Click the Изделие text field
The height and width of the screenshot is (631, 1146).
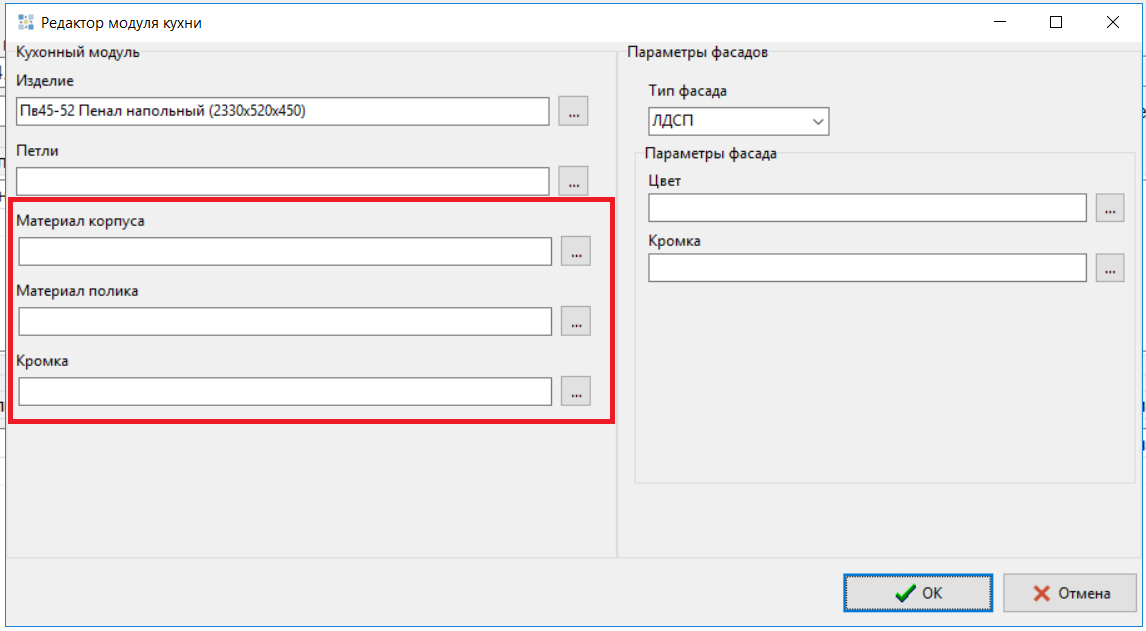click(x=283, y=111)
